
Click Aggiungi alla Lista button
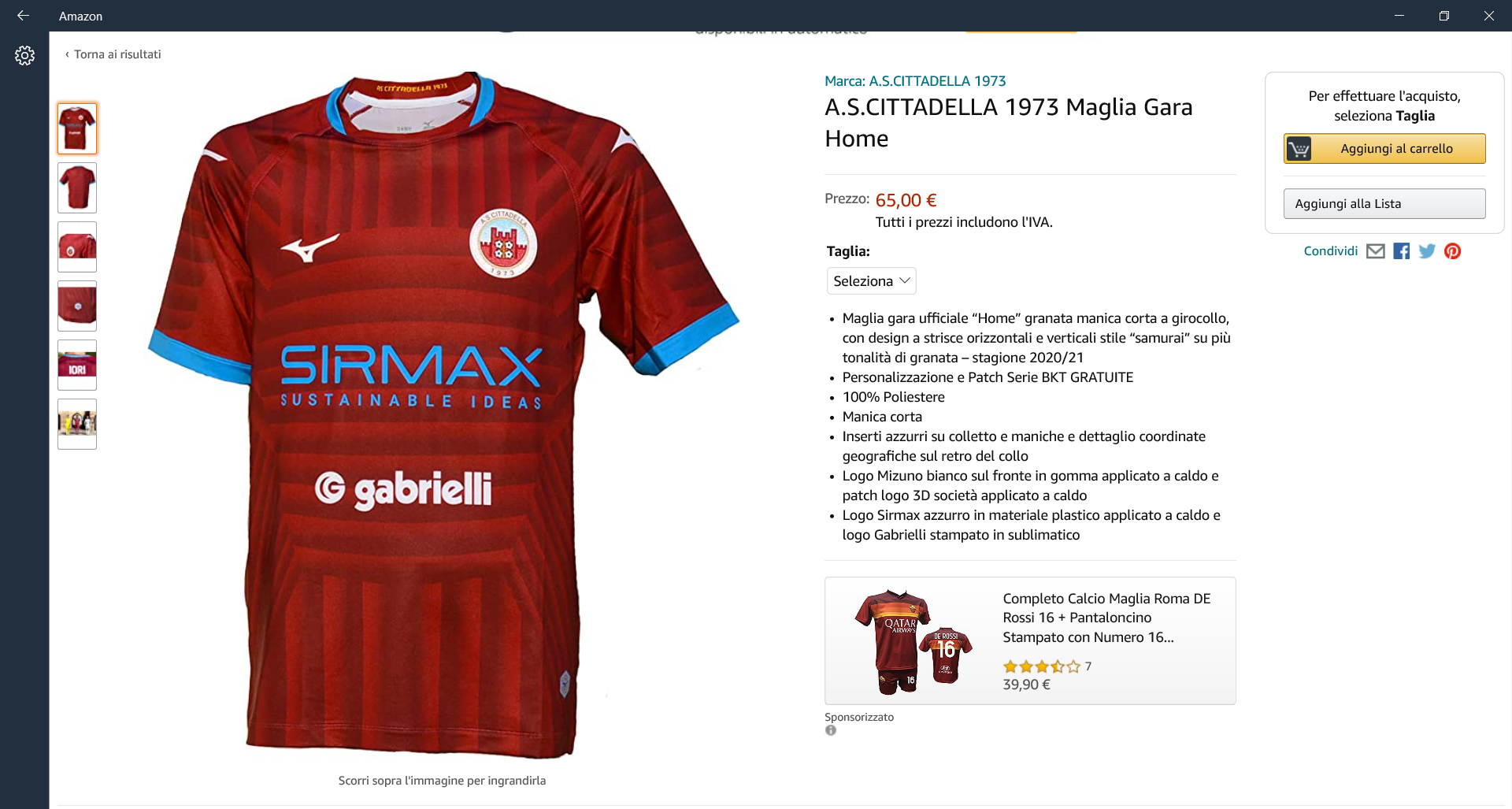(x=1384, y=204)
